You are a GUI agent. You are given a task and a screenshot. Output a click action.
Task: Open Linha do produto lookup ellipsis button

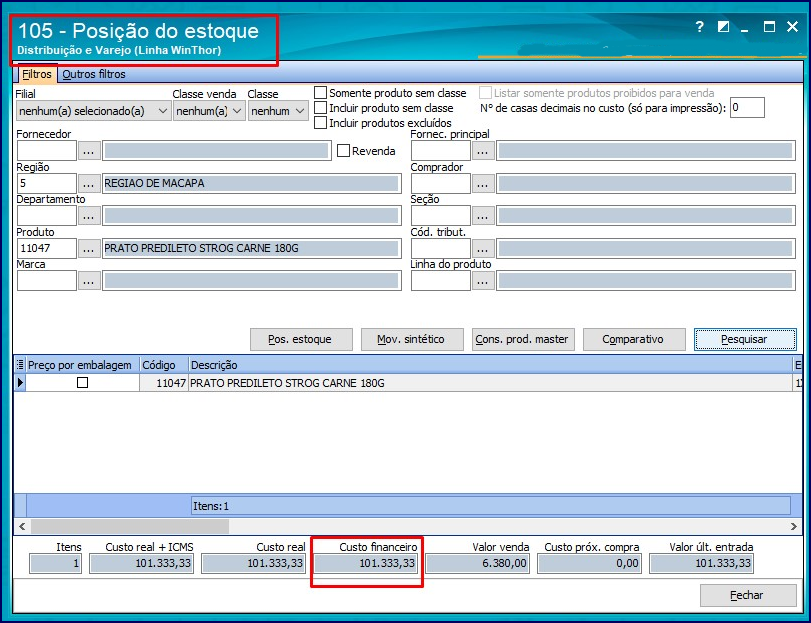tap(483, 281)
